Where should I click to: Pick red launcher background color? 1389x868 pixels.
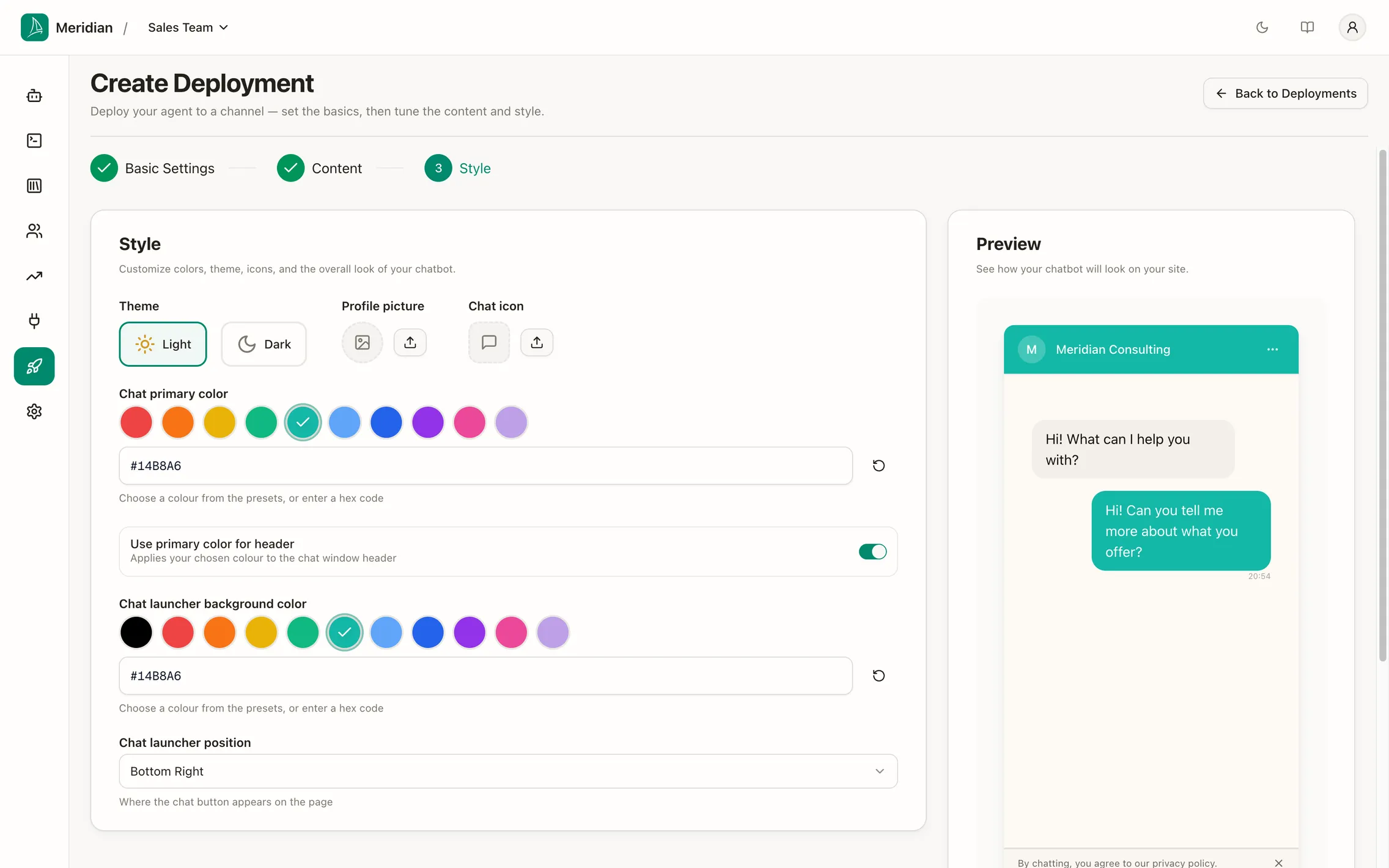(x=178, y=632)
